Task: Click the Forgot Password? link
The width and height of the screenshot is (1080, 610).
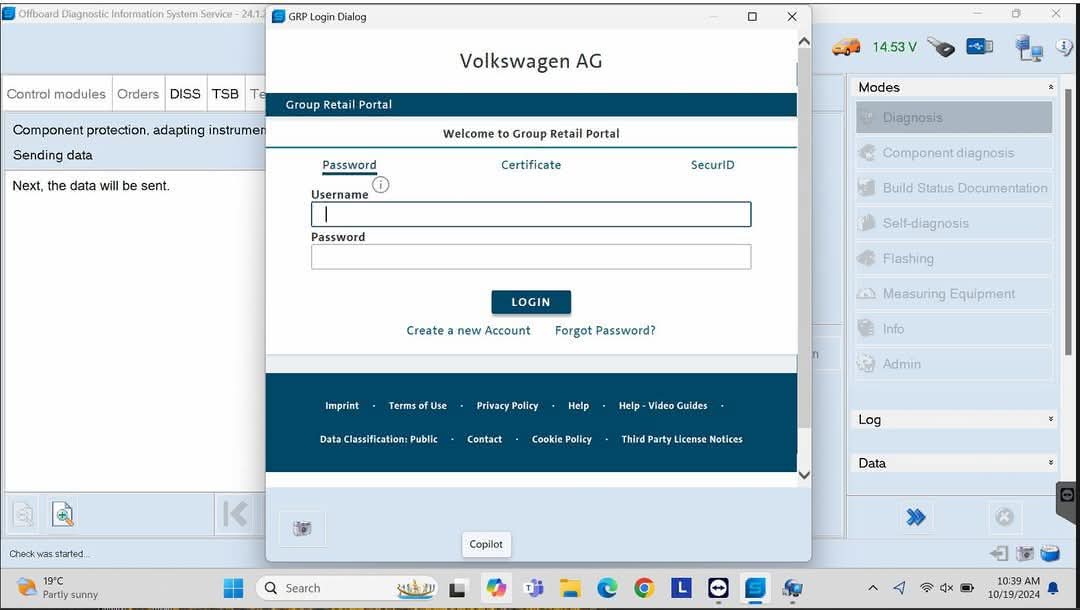Action: (605, 331)
